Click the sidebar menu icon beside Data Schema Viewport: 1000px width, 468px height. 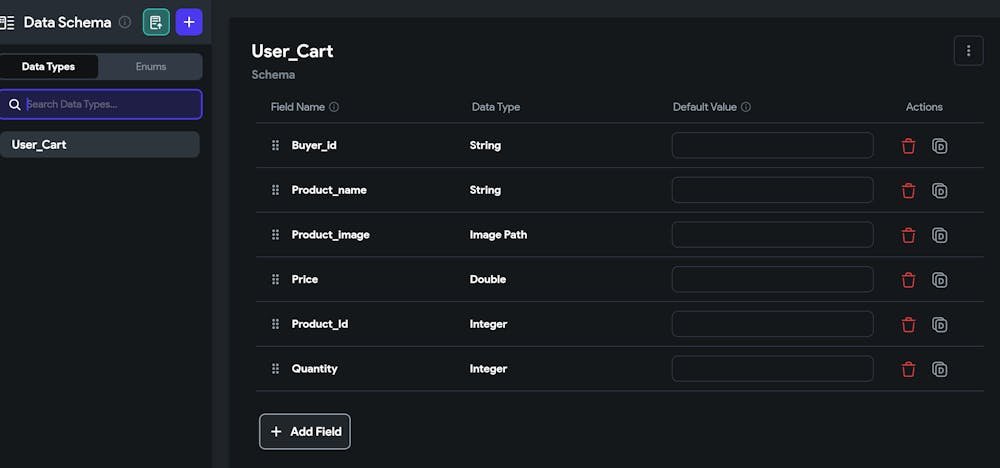click(8, 22)
